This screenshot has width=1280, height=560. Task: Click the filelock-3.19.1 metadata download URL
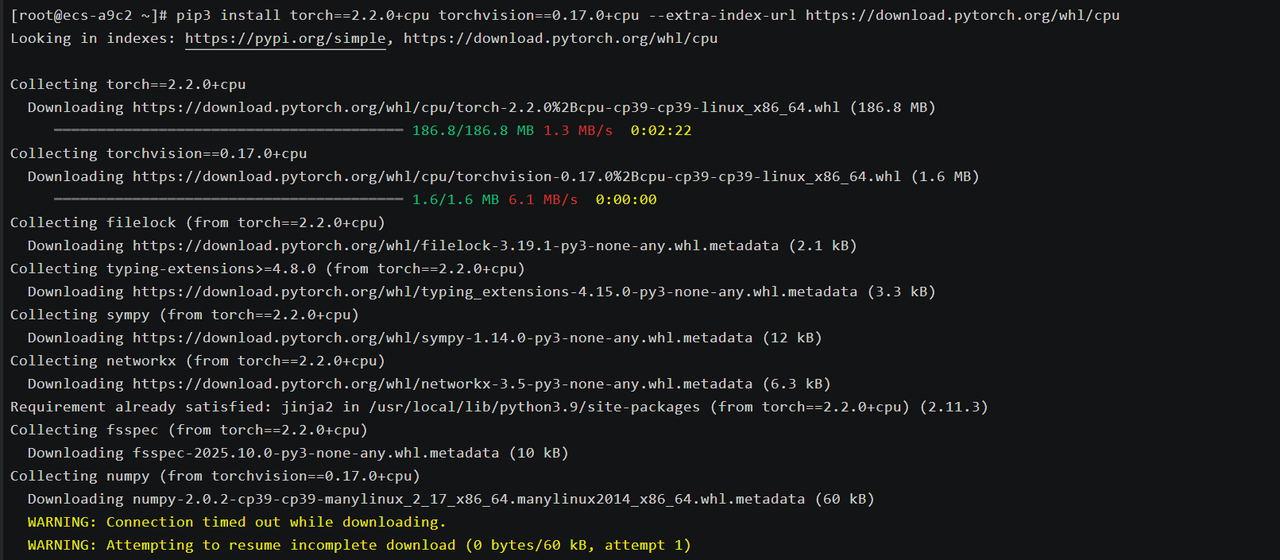pos(456,246)
